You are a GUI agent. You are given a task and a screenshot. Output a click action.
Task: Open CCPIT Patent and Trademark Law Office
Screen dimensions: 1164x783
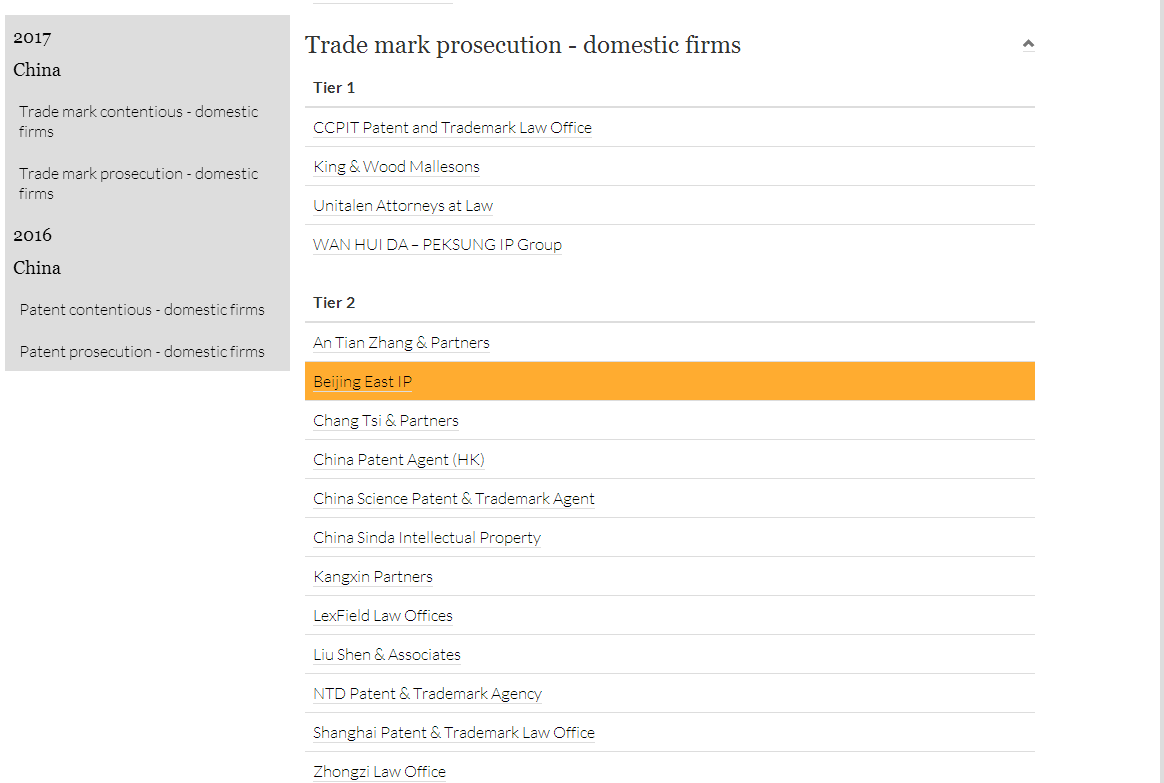coord(452,128)
